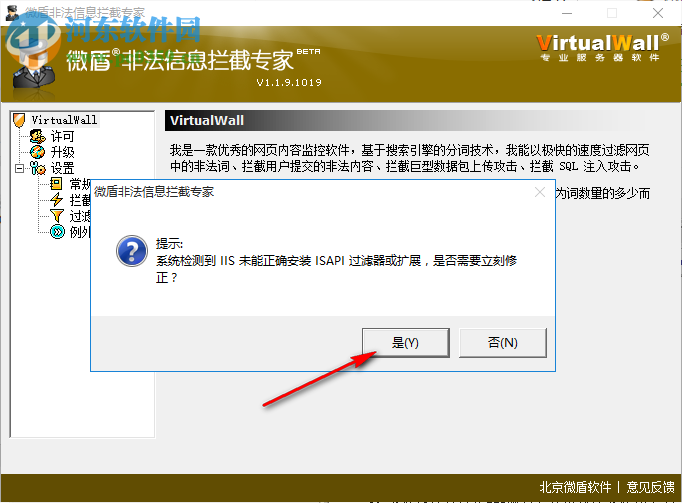
Task: Collapse the 设置 tree node
Action: (x=19, y=168)
